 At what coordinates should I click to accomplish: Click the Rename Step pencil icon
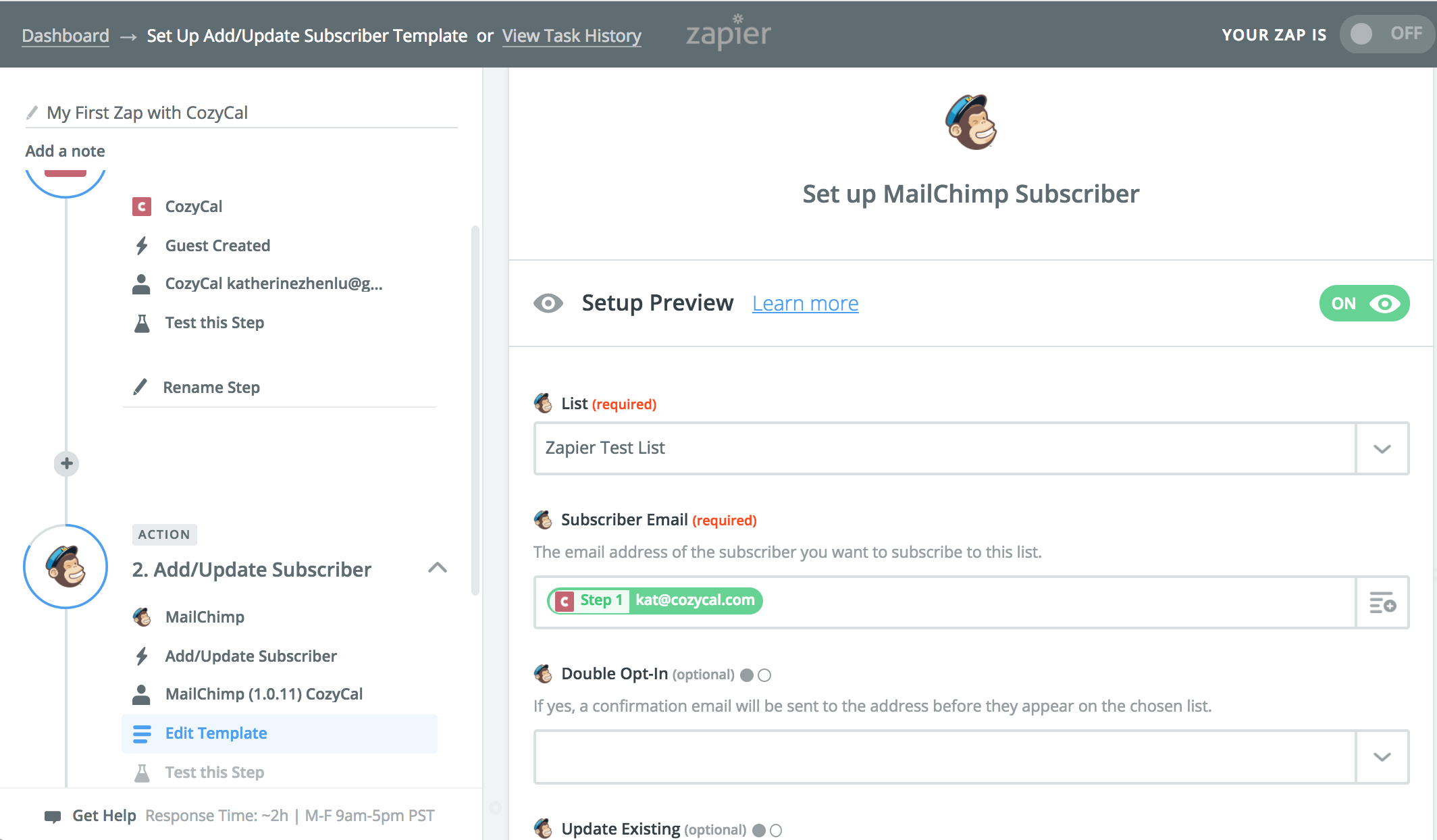click(x=140, y=387)
